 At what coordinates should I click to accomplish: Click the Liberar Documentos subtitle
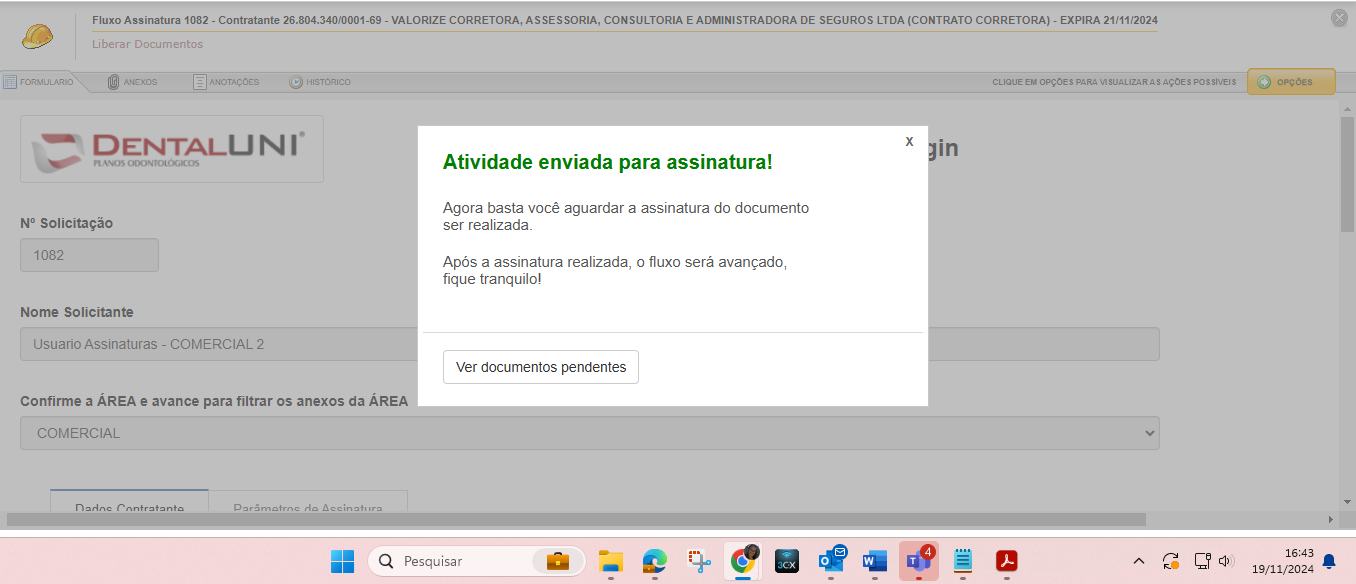[147, 44]
